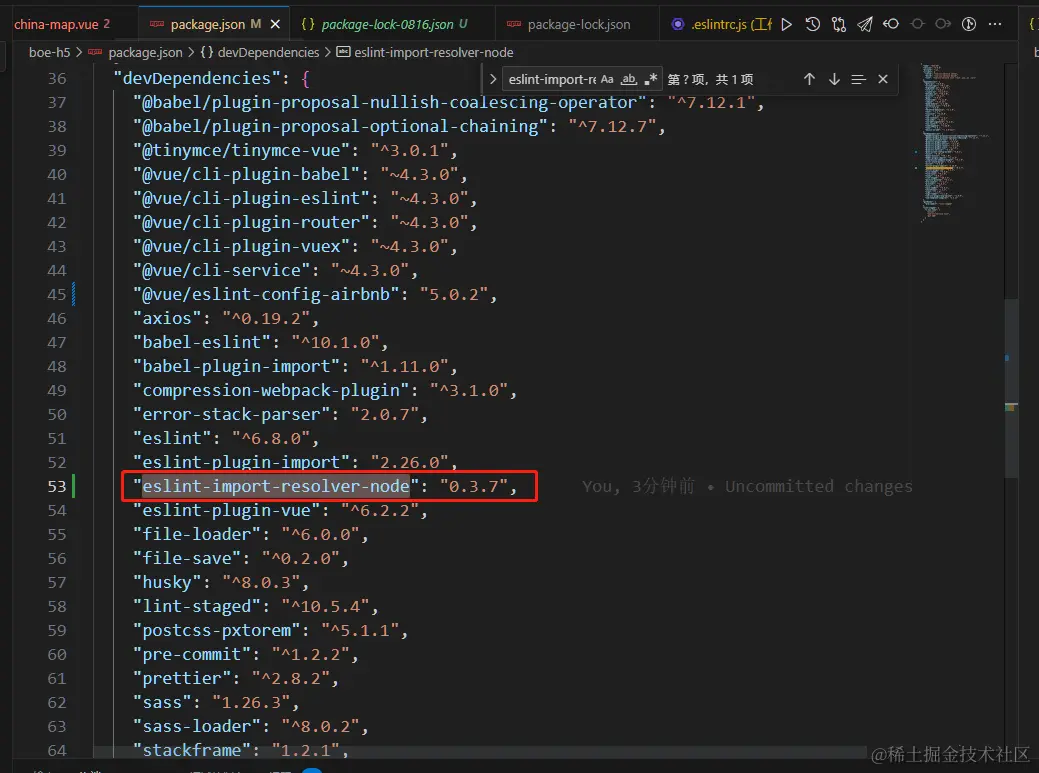The image size is (1039, 773).
Task: Click "@vue/cli-service" key on line 44
Action: click(x=221, y=270)
